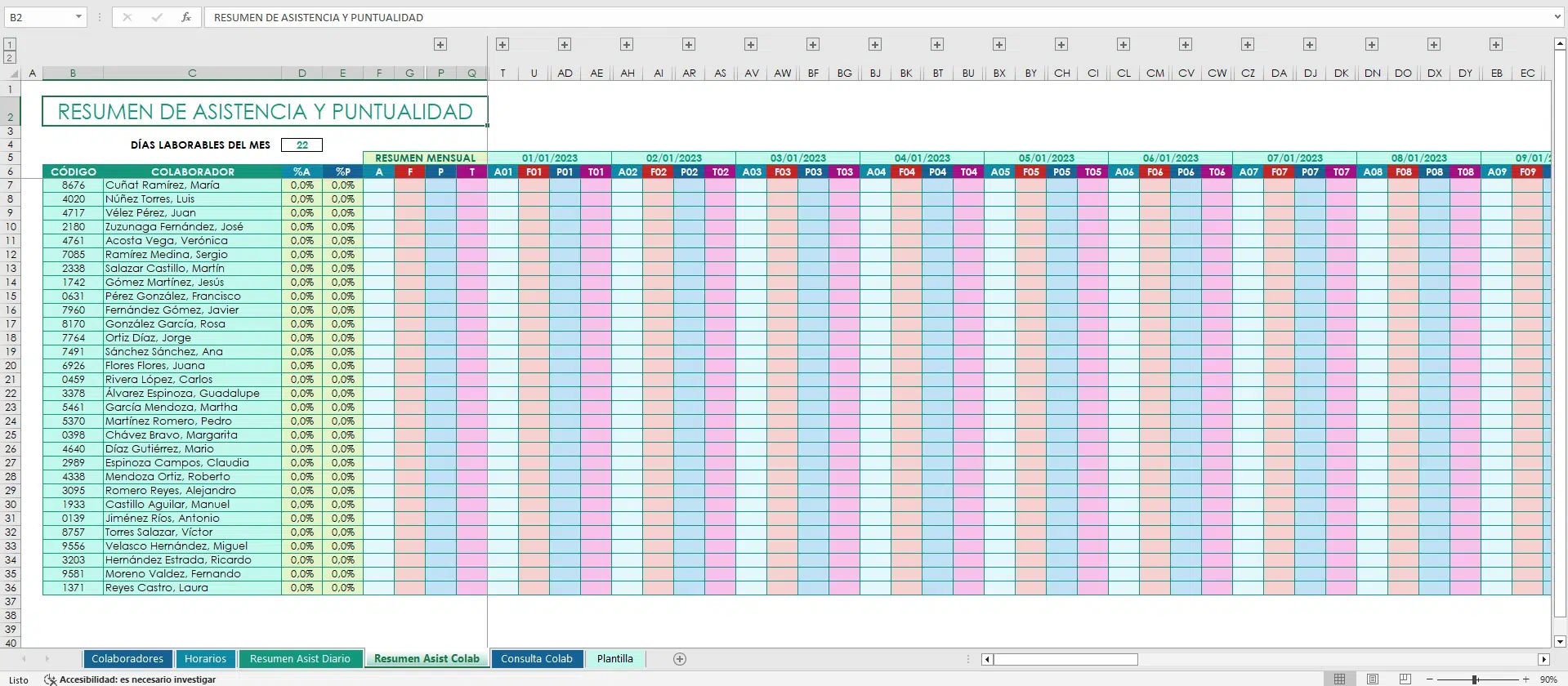Click the Accesibilidad: es necesario investigar status
The image size is (1568, 686).
point(131,679)
